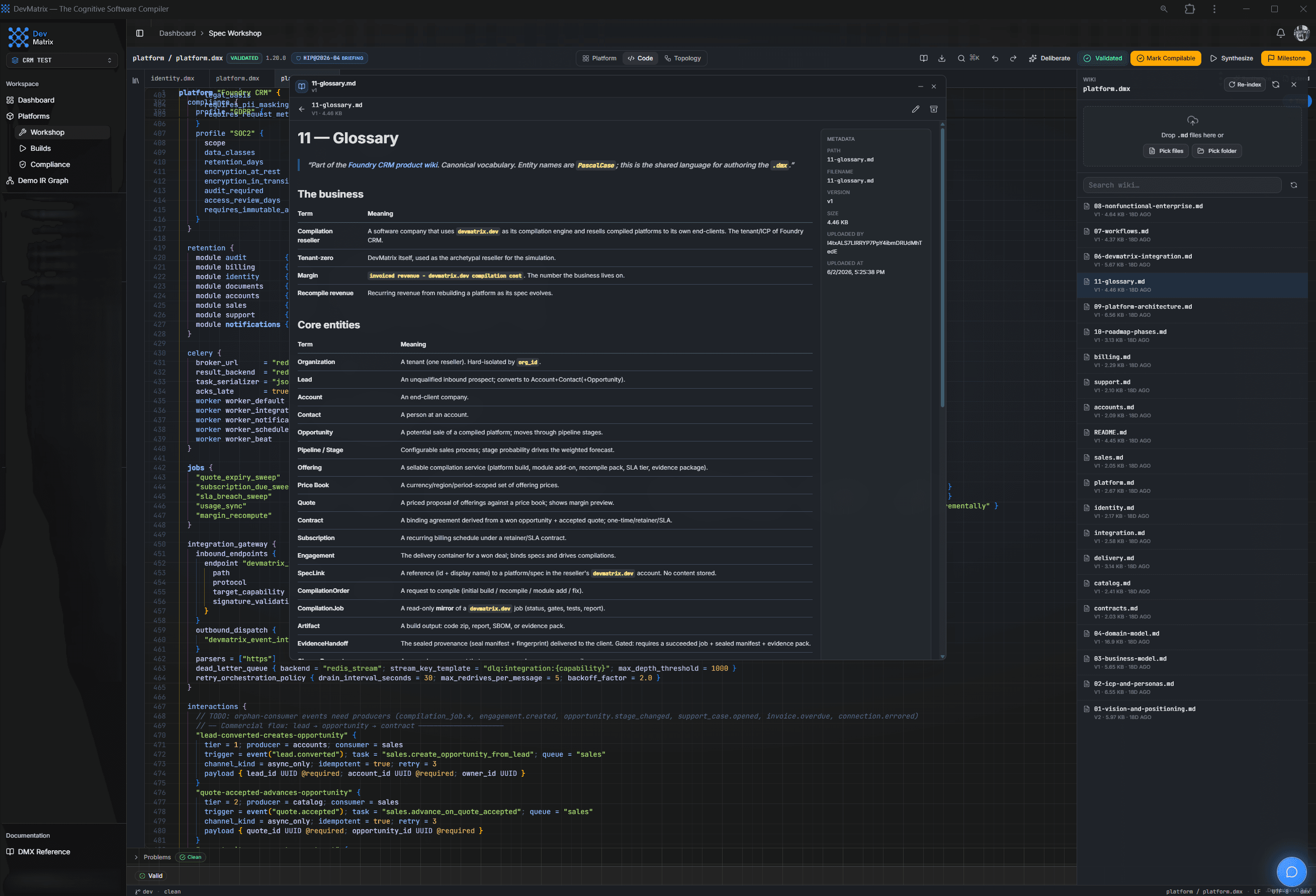Switch to Topology view
Viewport: 1316px width, 896px height.
pyautogui.click(x=682, y=58)
